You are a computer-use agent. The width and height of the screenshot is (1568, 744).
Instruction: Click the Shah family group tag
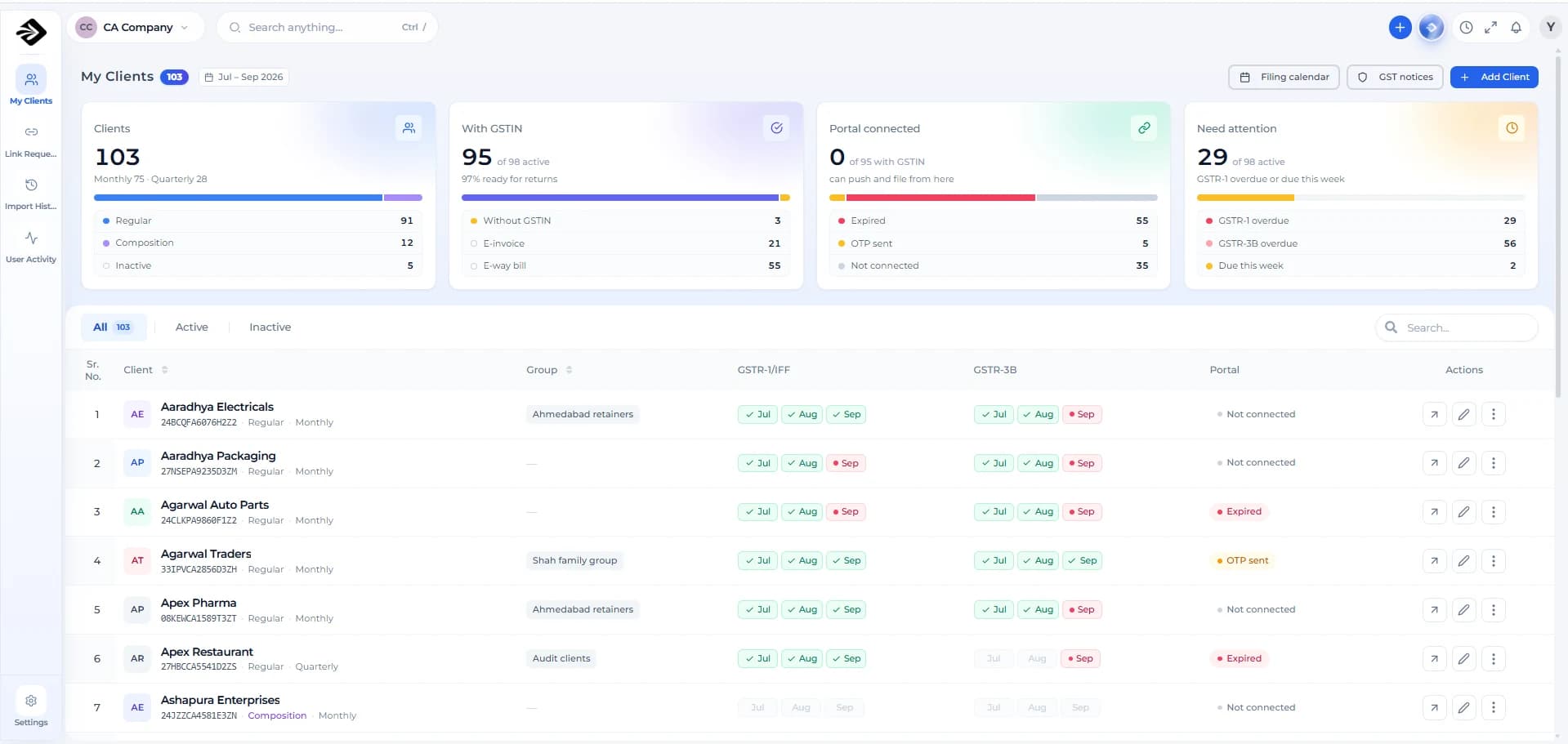tap(574, 561)
